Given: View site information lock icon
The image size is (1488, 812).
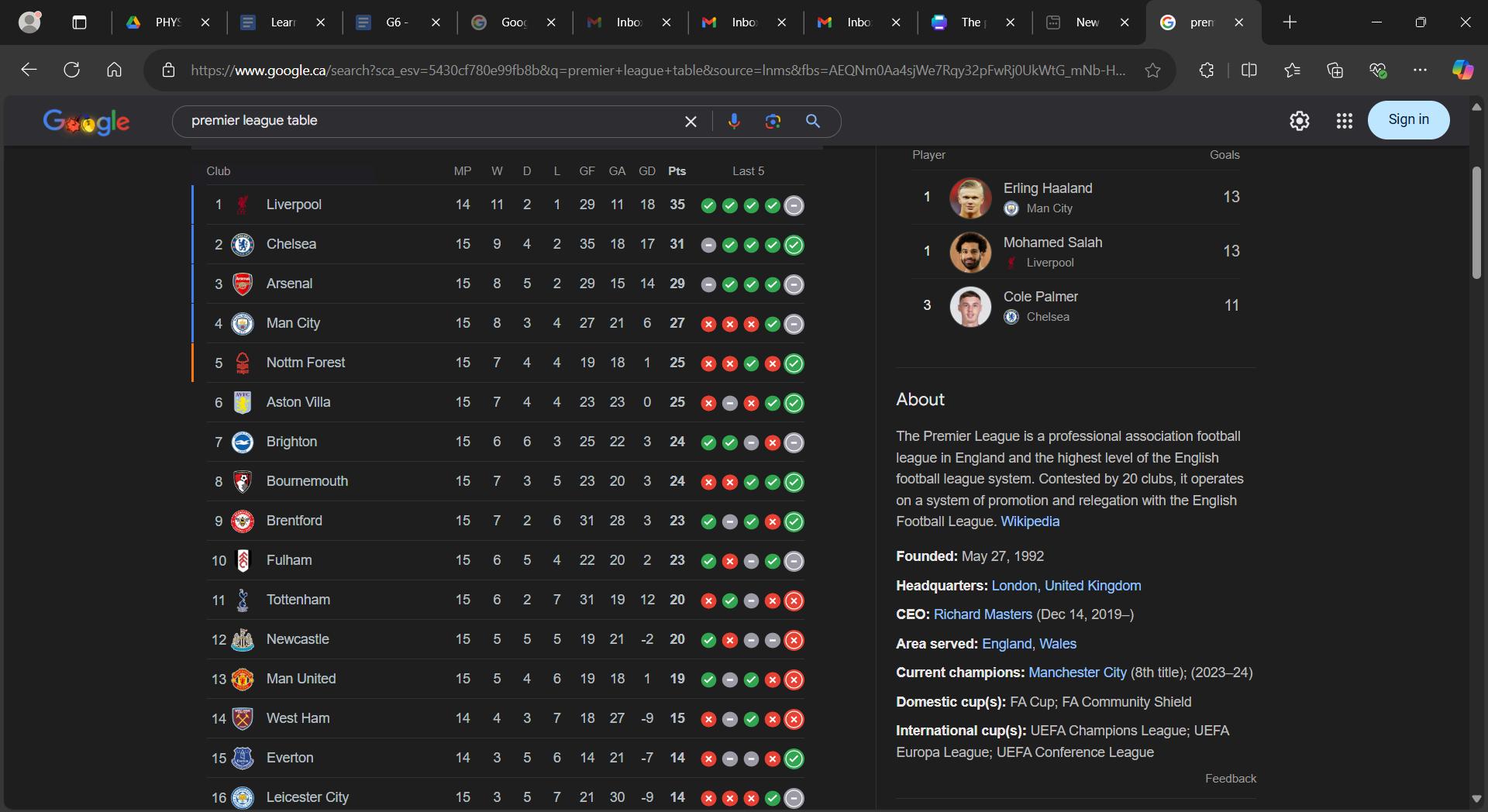Looking at the screenshot, I should click(x=168, y=71).
